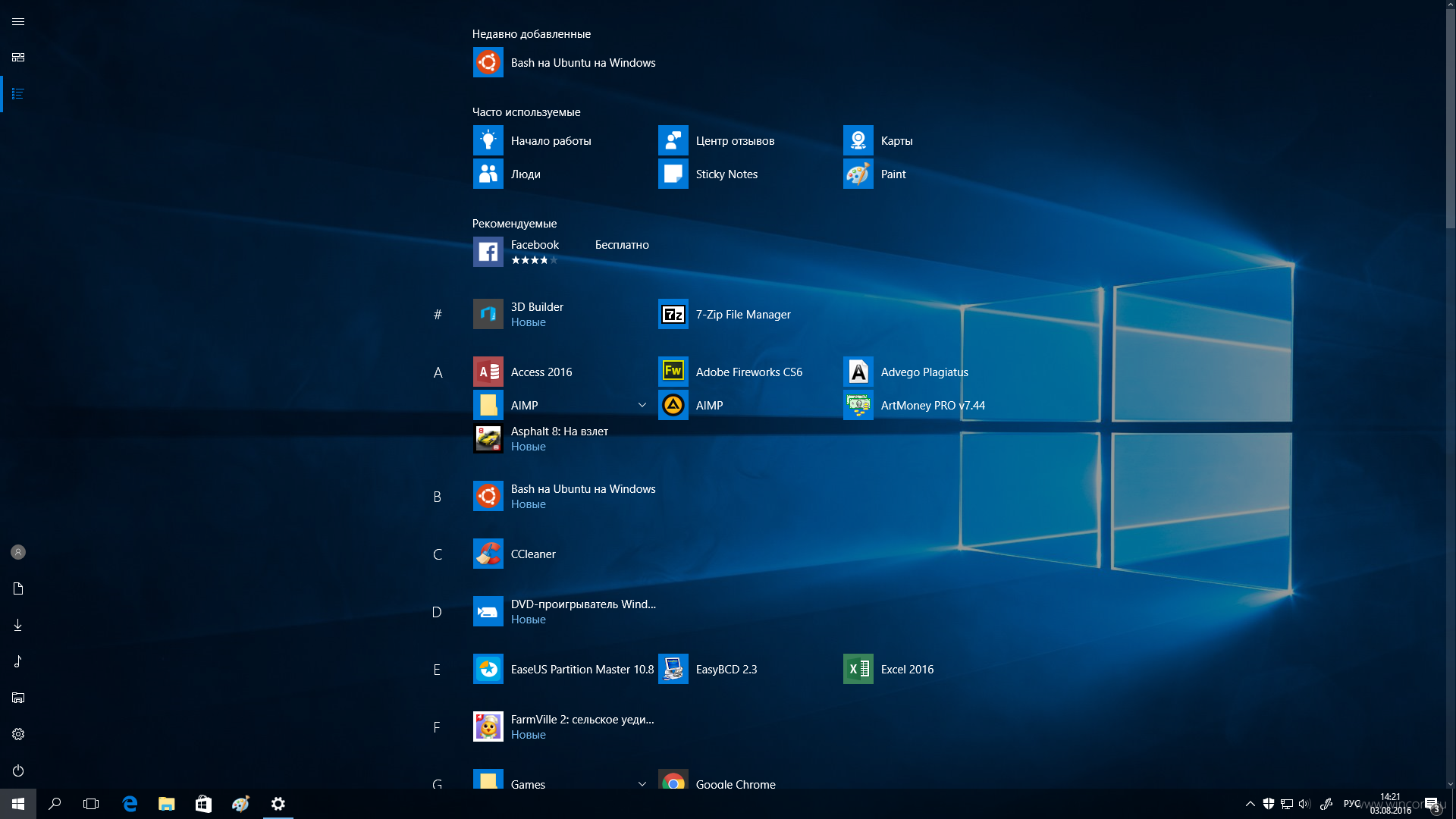Launch Access 2016
Viewport: 1456px width, 819px height.
coord(523,372)
